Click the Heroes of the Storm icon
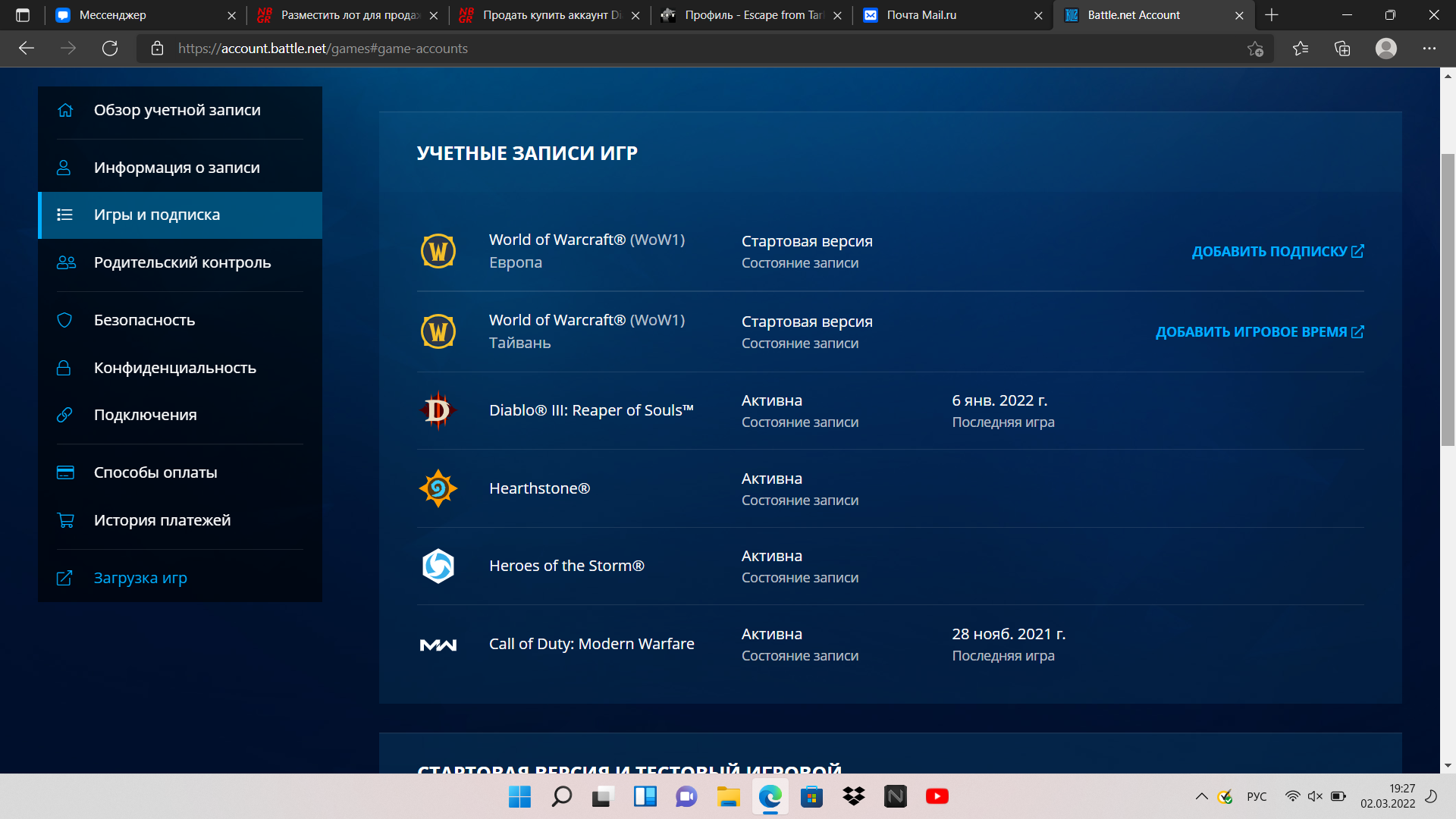The height and width of the screenshot is (819, 1456). click(438, 566)
